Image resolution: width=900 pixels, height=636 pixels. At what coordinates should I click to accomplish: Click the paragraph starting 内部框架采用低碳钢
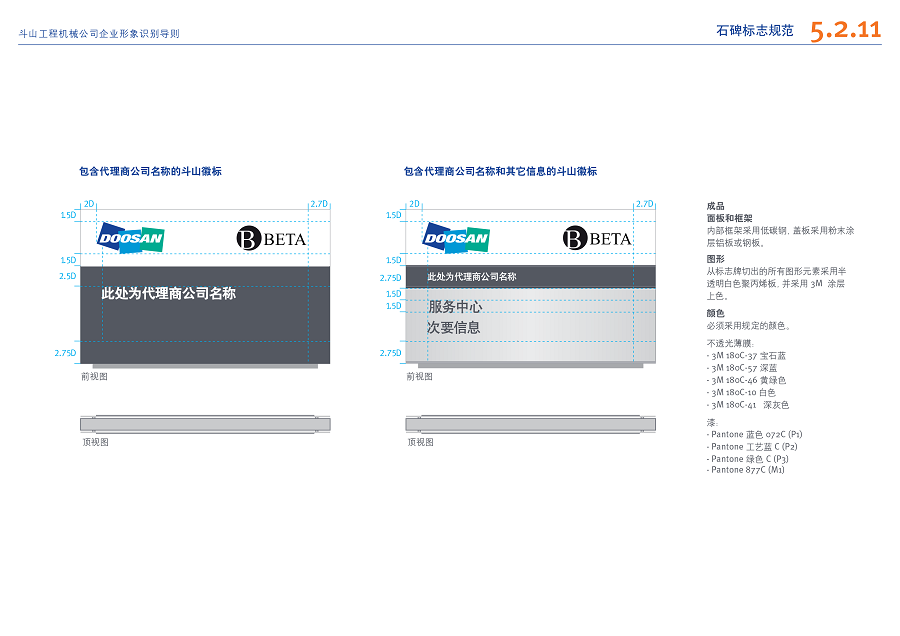(780, 236)
